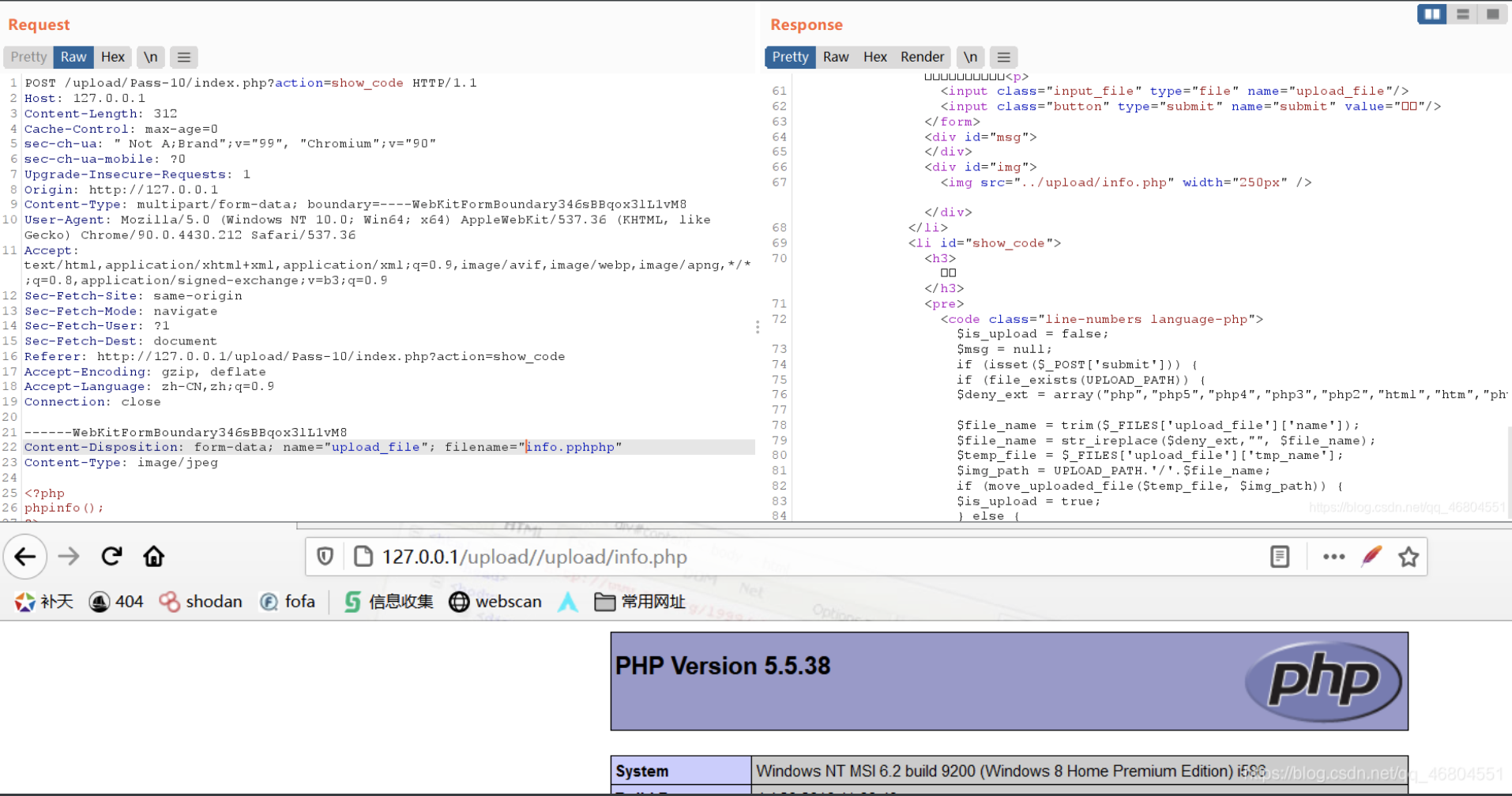Image resolution: width=1512 pixels, height=796 pixels.
Task: Switch Response view to Hex tab
Action: (x=875, y=57)
